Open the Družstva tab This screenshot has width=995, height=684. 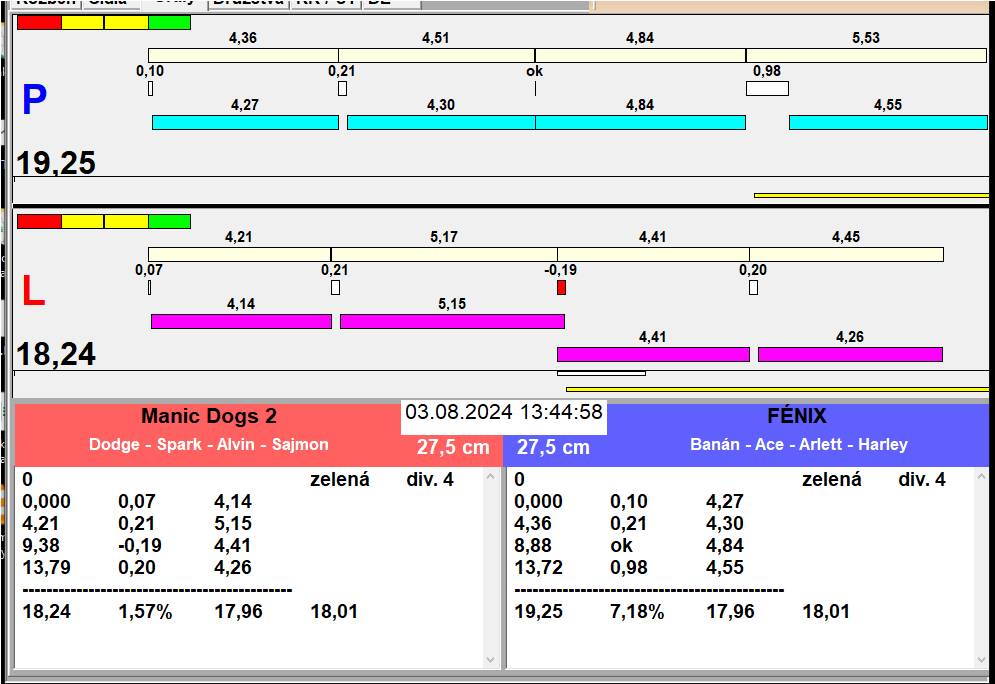click(248, 3)
